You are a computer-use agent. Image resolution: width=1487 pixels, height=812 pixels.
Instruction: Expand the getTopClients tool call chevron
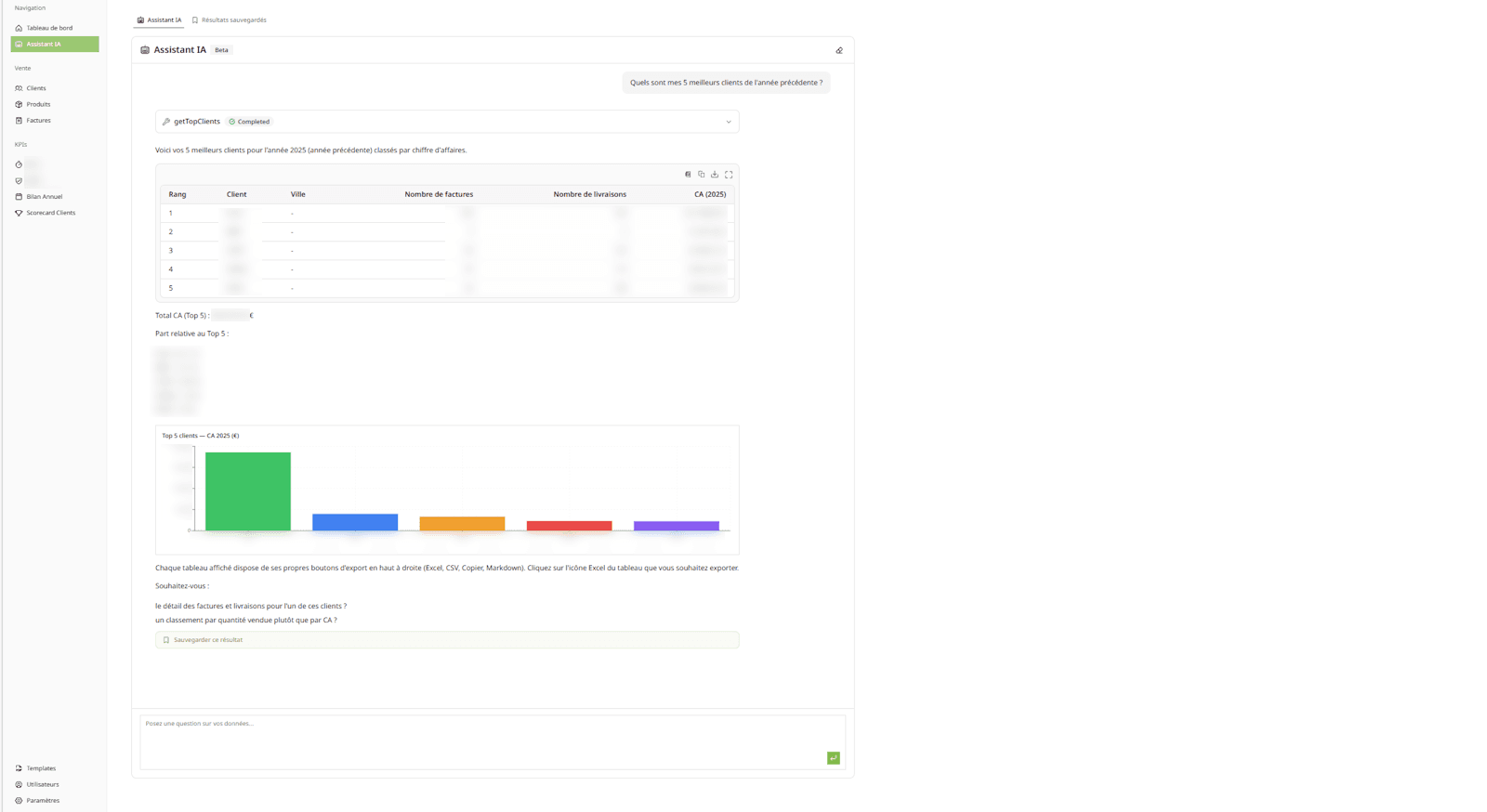(x=729, y=122)
